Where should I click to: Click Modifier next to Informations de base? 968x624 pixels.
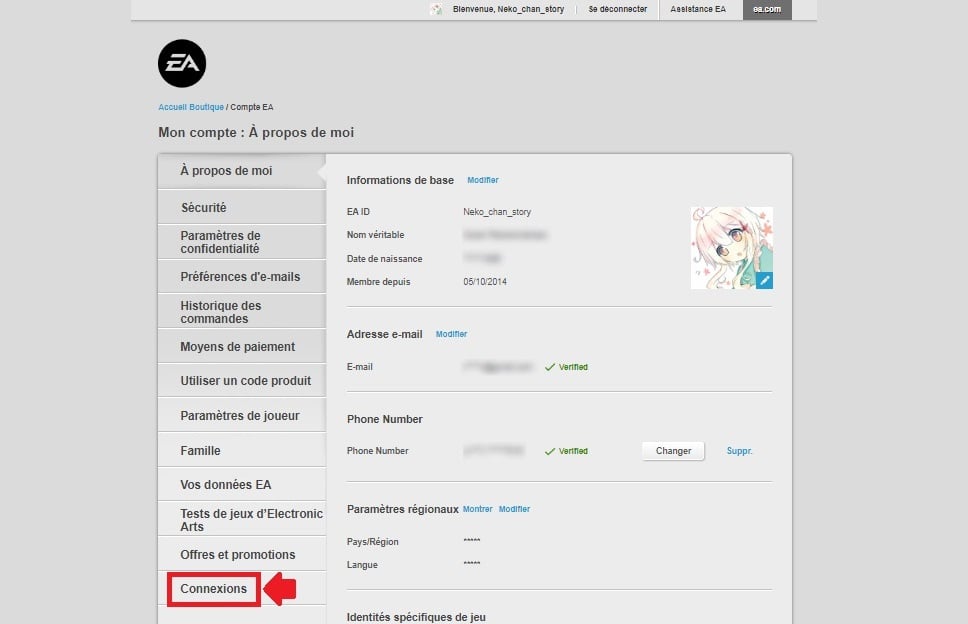click(482, 180)
